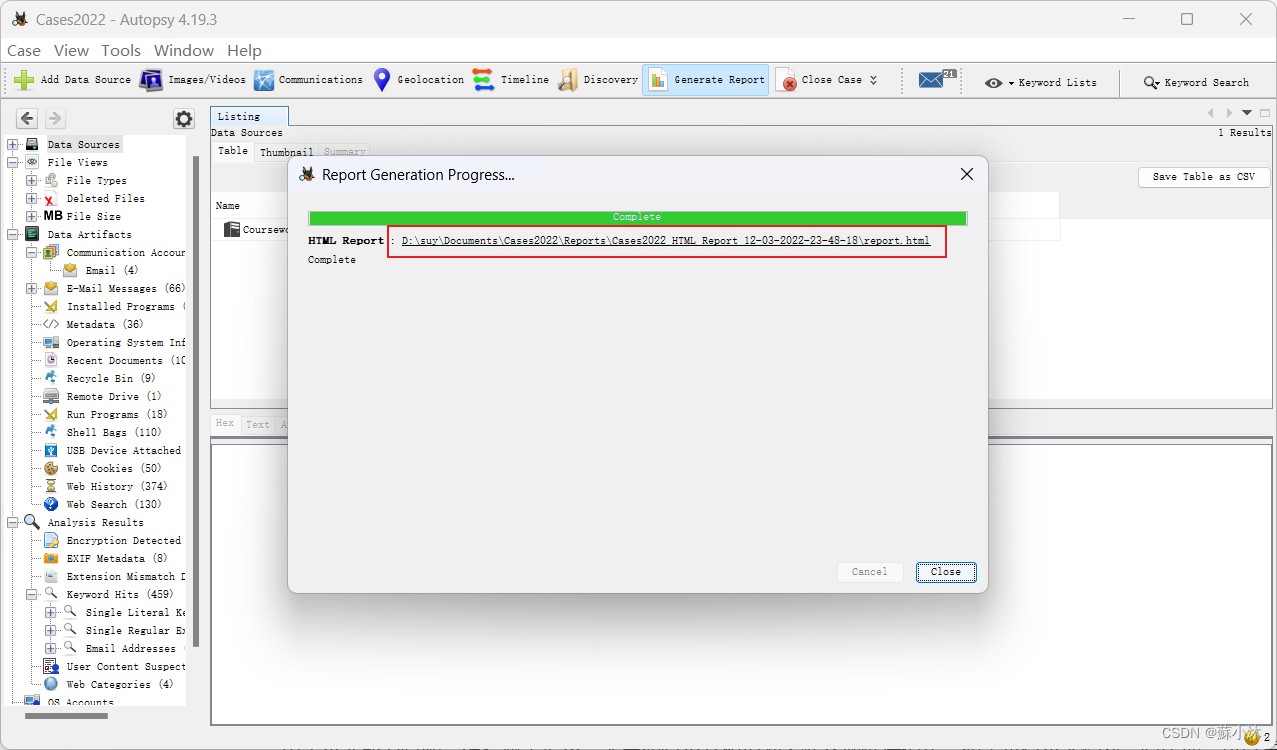
Task: Click the Add Data Source toolbar icon
Action: tap(24, 80)
